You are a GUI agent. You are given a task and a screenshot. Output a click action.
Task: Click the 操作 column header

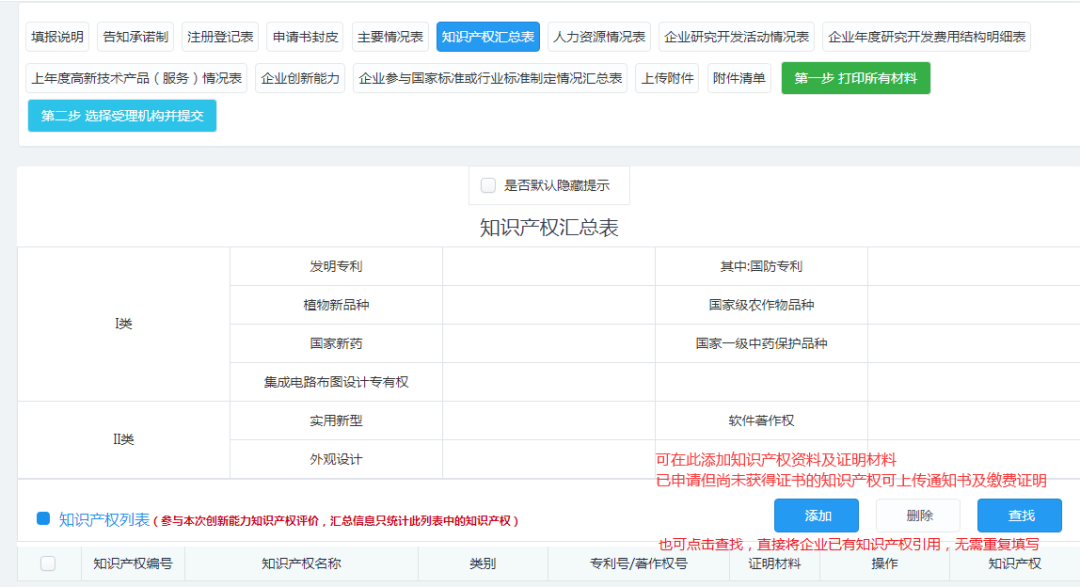pyautogui.click(x=885, y=564)
